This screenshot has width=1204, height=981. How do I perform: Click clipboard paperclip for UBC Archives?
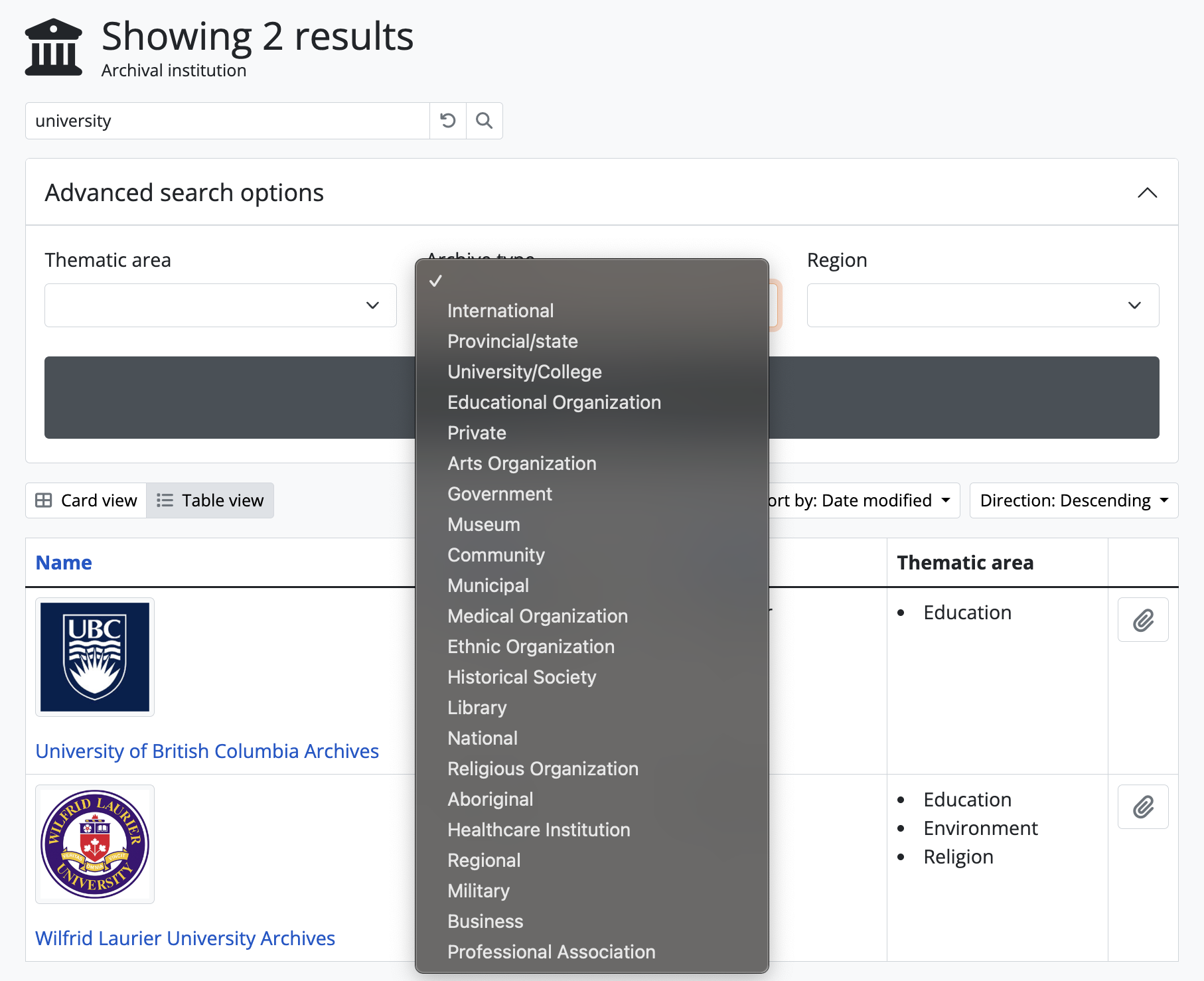coord(1143,620)
